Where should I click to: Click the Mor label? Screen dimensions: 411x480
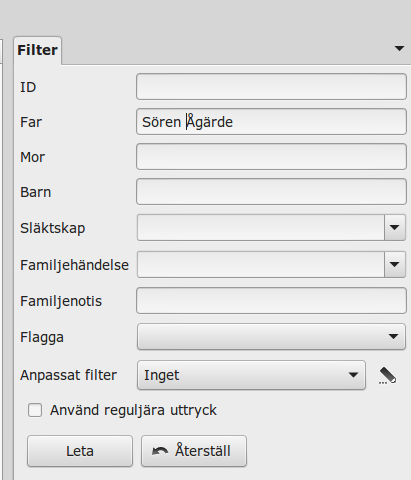click(32, 157)
